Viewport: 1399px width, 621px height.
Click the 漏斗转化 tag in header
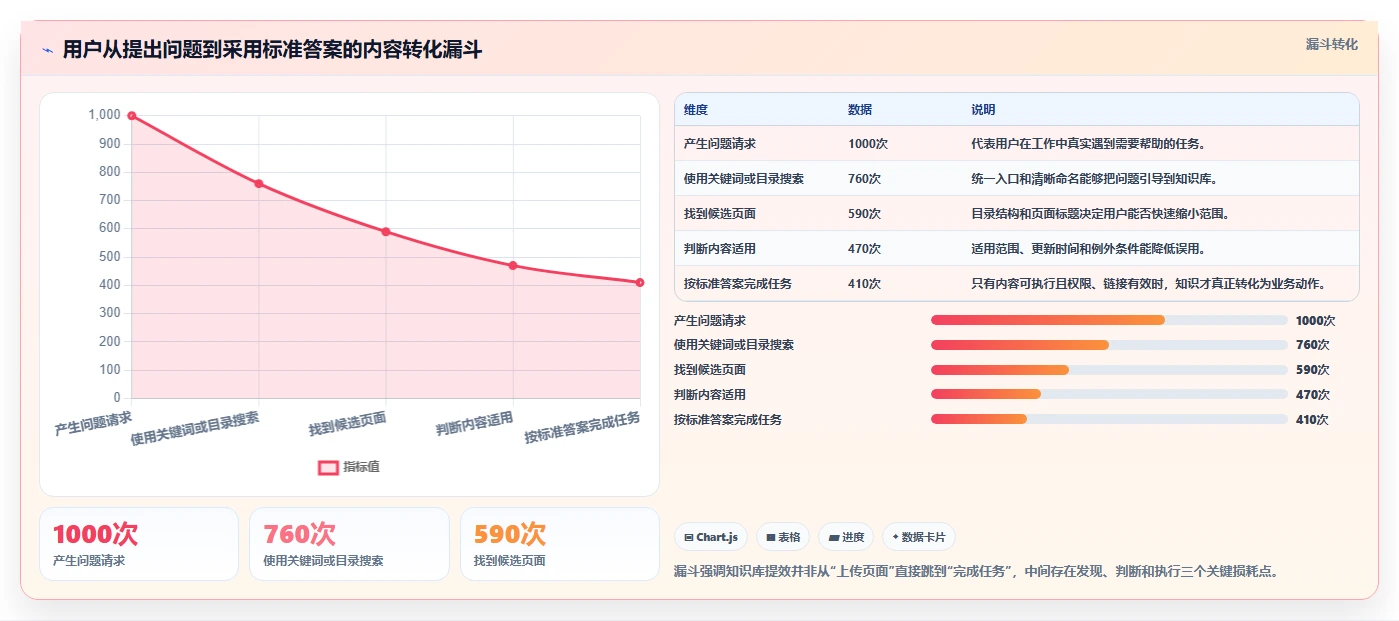pos(1332,44)
